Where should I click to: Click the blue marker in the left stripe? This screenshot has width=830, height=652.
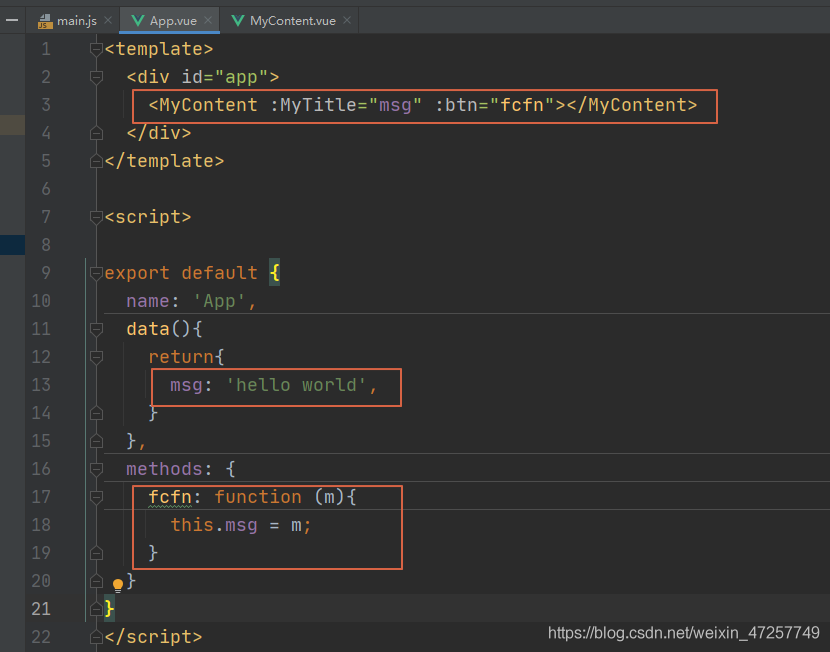click(12, 245)
